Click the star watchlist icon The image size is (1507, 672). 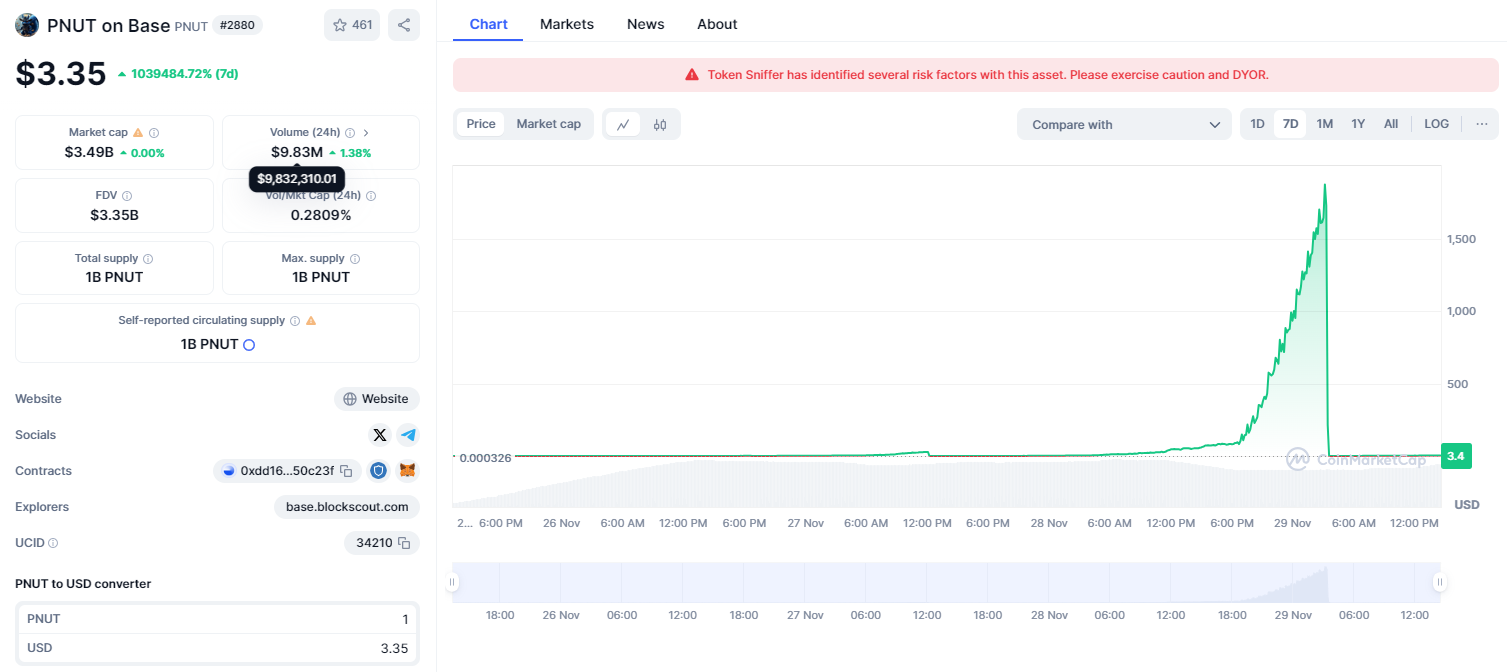(340, 25)
